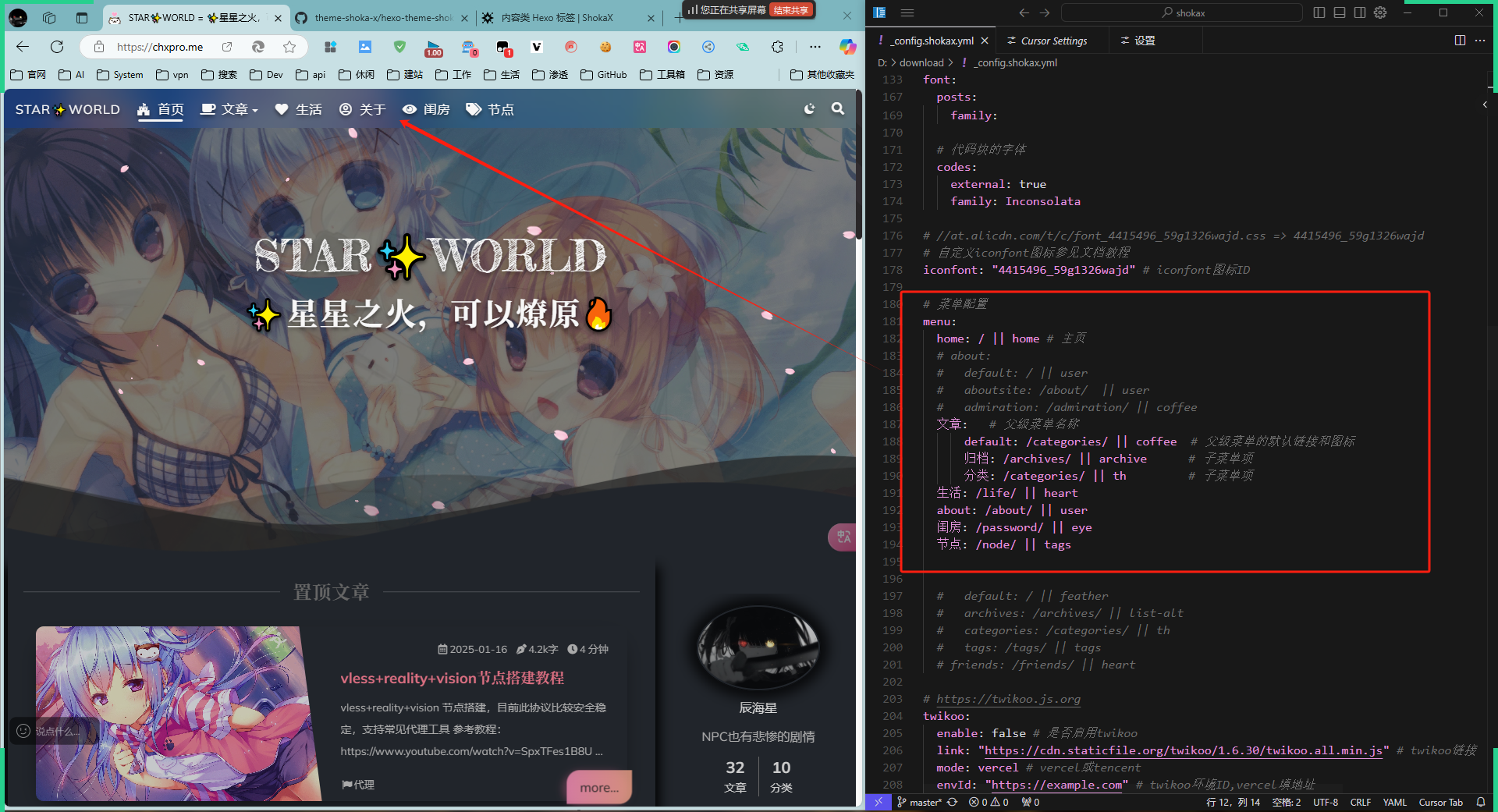Open the browser Extensions puzzle icon
The width and height of the screenshot is (1498, 812).
click(x=777, y=47)
